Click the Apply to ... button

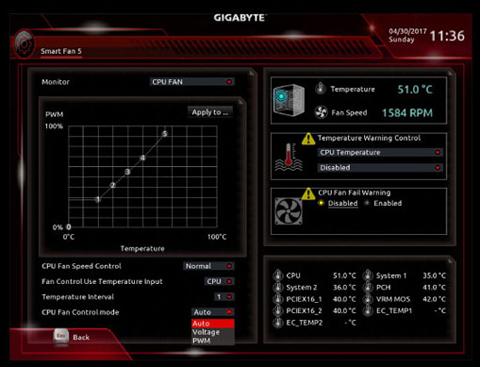[x=210, y=112]
